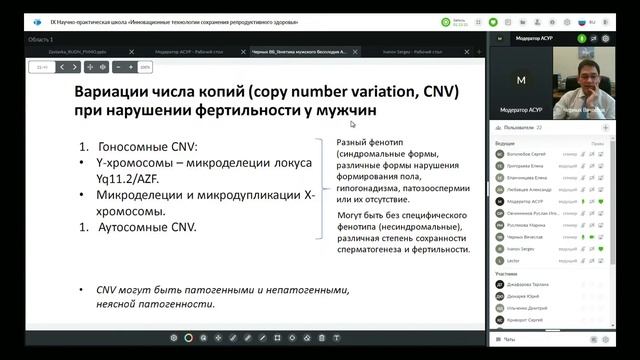640x360 pixels.
Task: Click the Пользователи panel header
Action: pyautogui.click(x=520, y=128)
